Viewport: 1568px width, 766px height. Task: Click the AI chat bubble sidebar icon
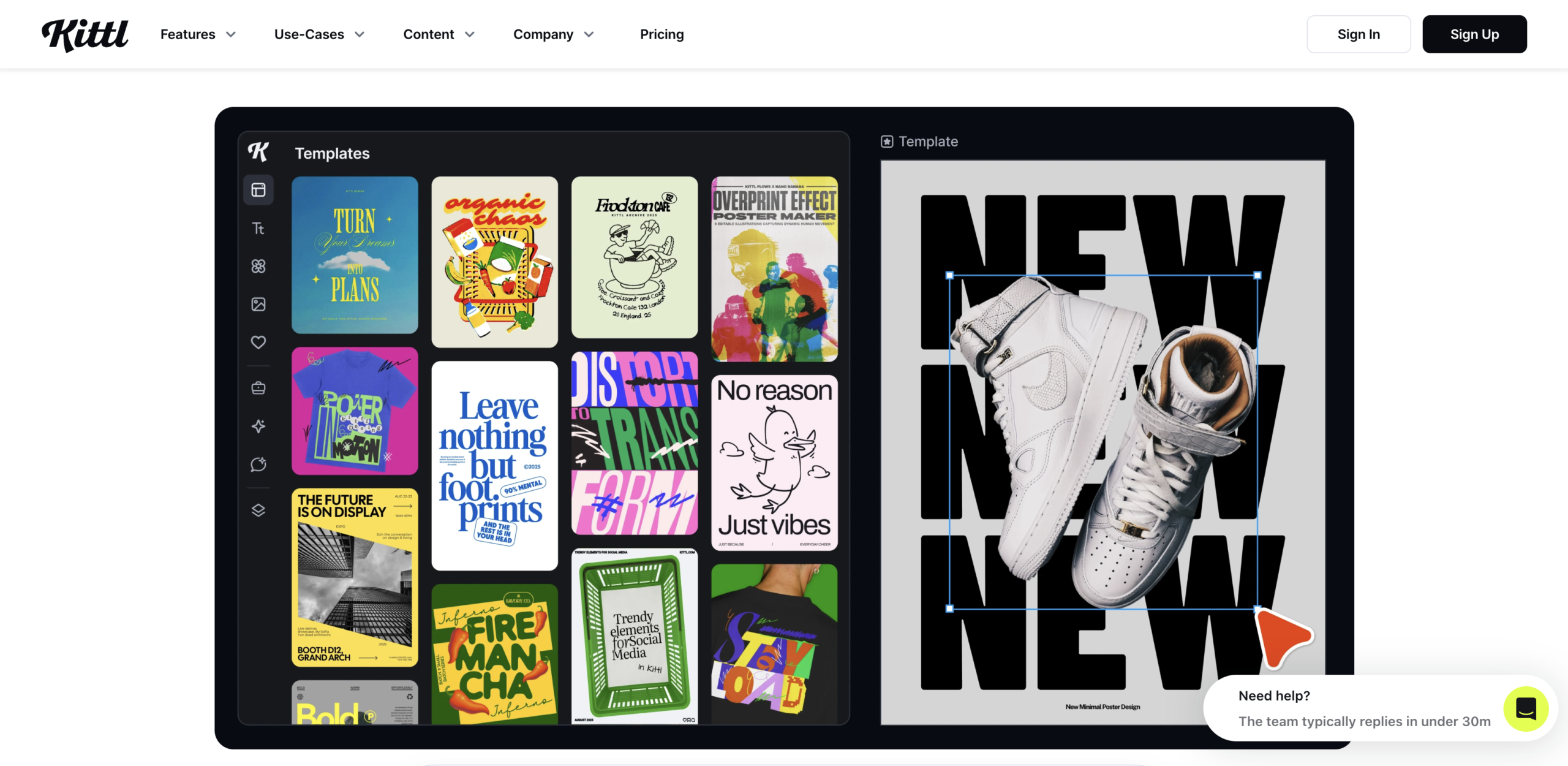258,464
